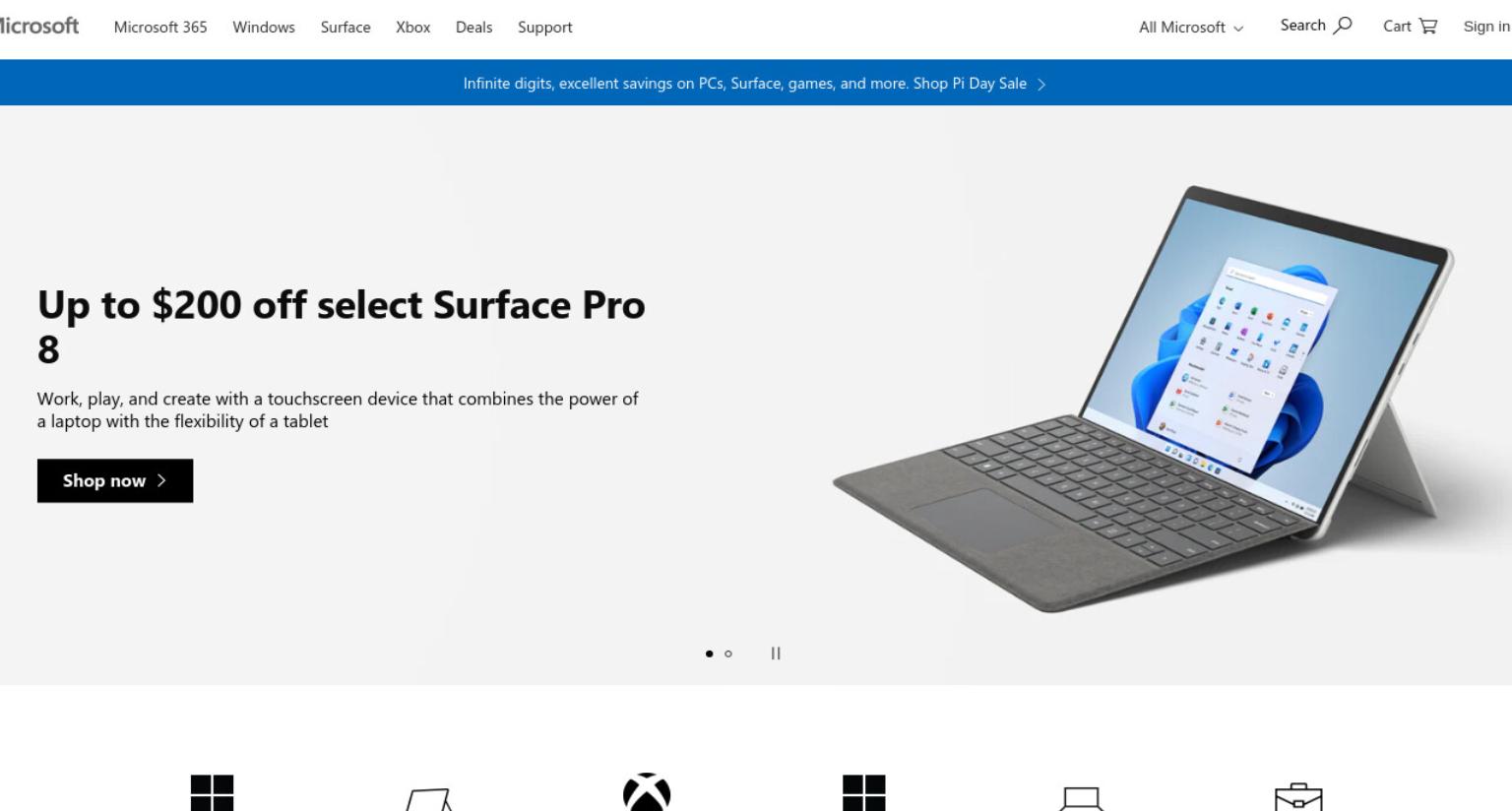Click the Pi Day Sale banner chevron

pos(1041,85)
